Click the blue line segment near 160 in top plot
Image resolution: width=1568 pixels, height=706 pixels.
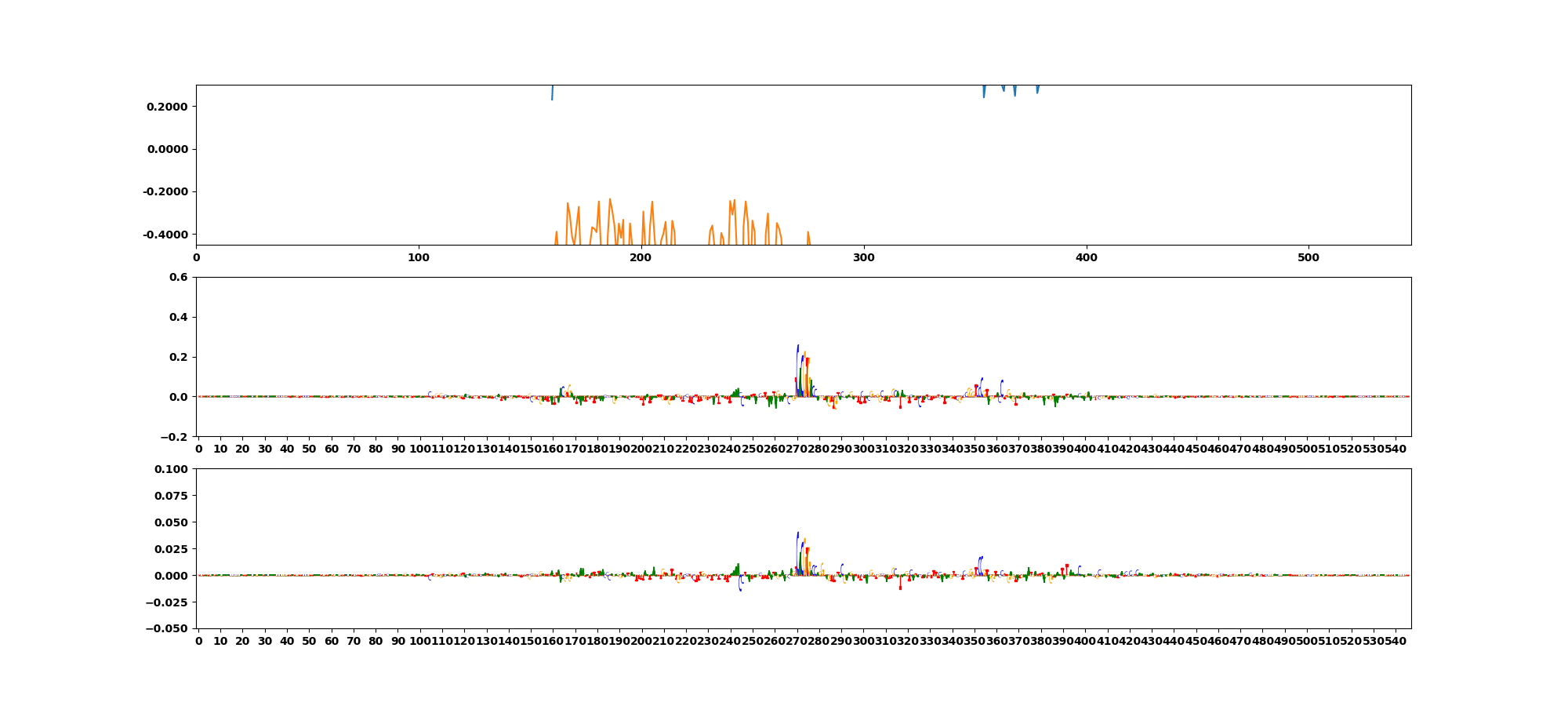pos(552,93)
